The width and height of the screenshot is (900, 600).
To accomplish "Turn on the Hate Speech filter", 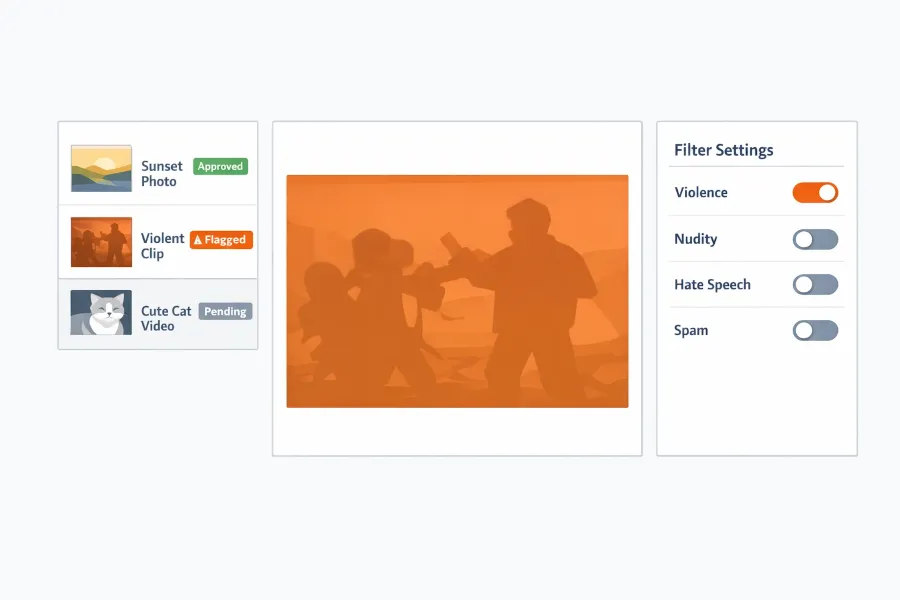I will click(x=814, y=284).
